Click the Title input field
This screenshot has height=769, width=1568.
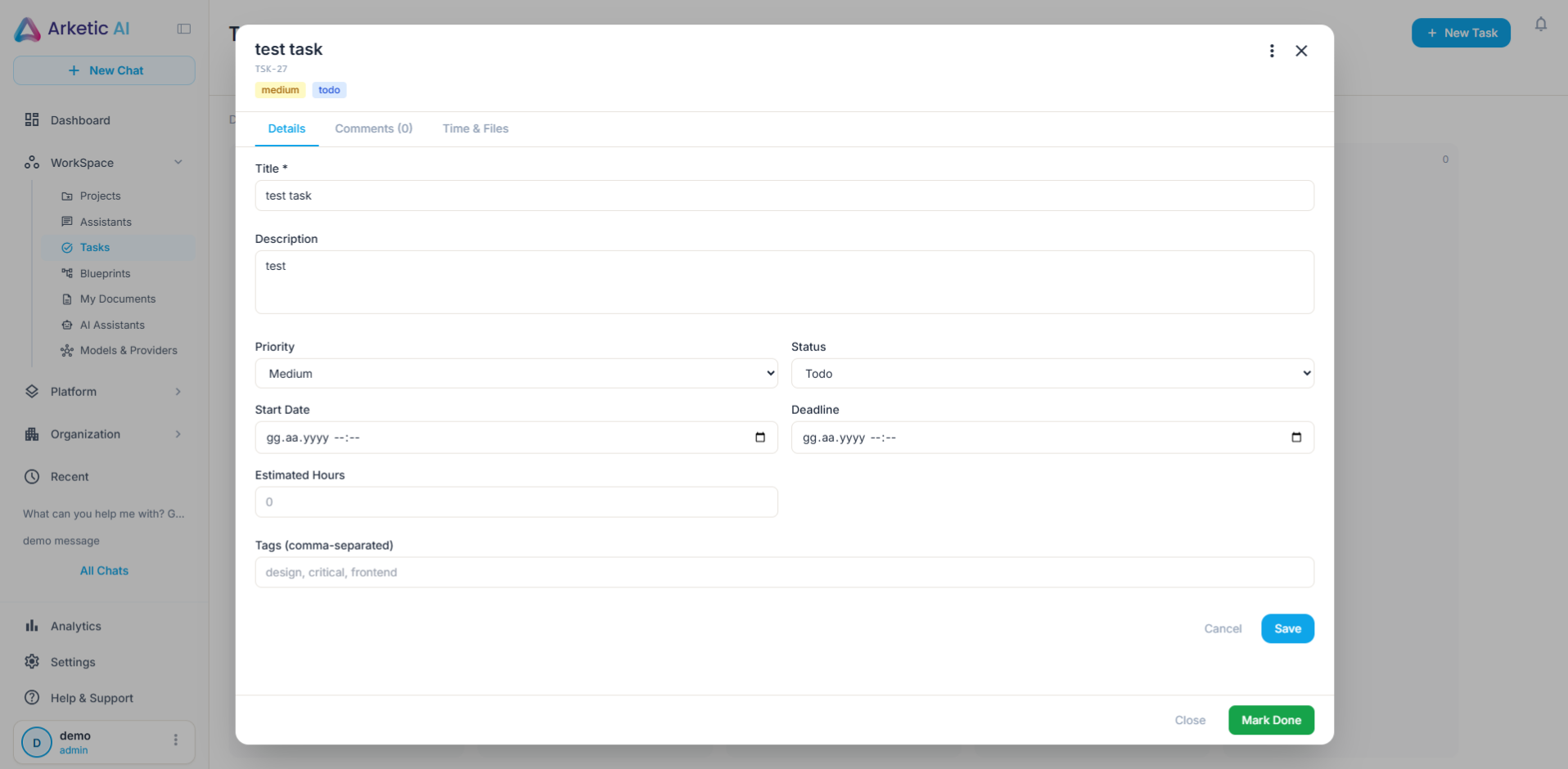click(784, 196)
